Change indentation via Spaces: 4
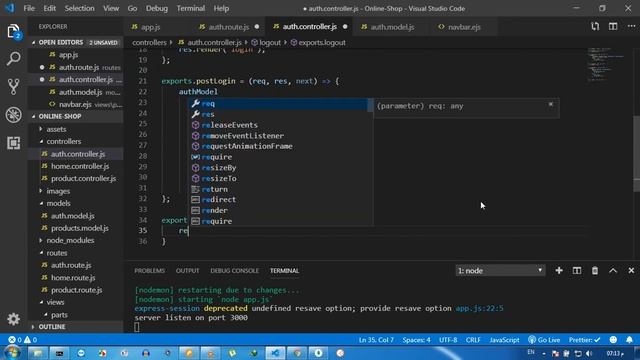This screenshot has width=640, height=360. point(416,340)
